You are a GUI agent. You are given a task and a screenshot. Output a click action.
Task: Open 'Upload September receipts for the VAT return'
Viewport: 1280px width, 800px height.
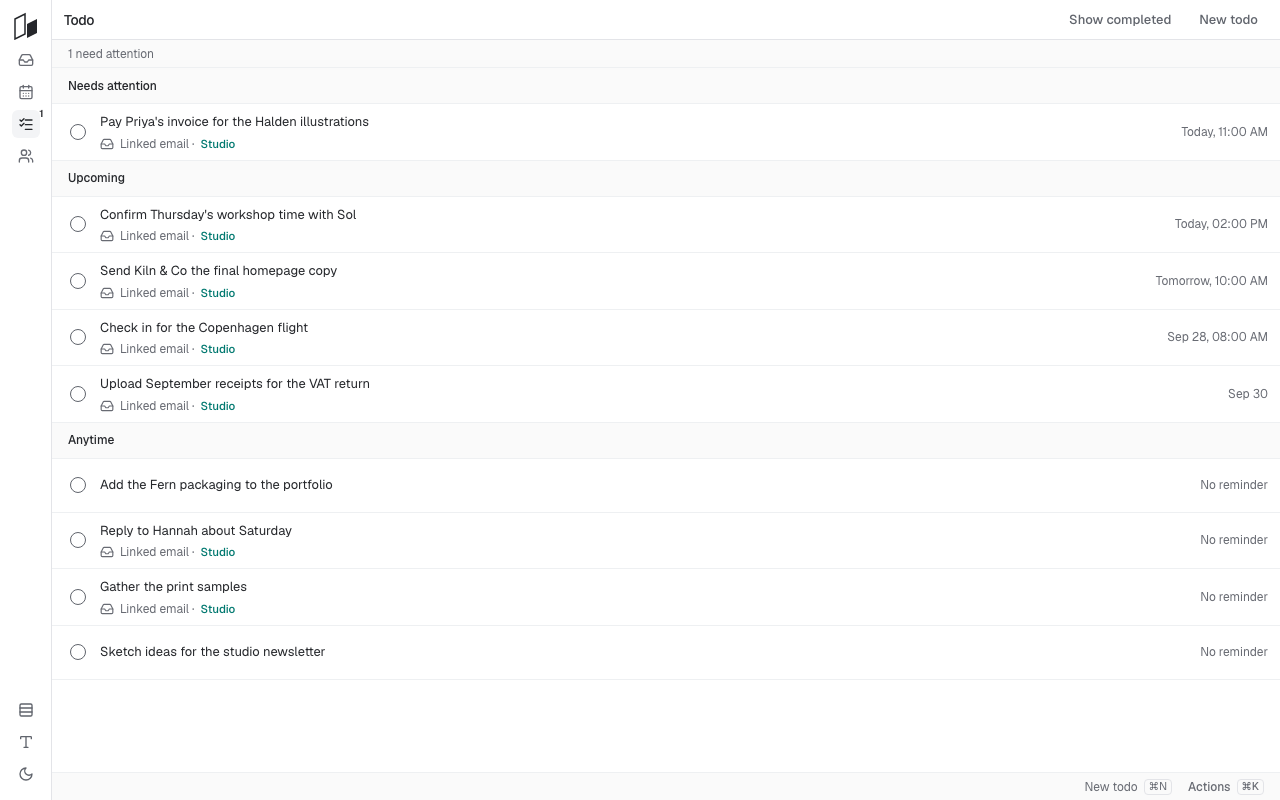(x=235, y=384)
